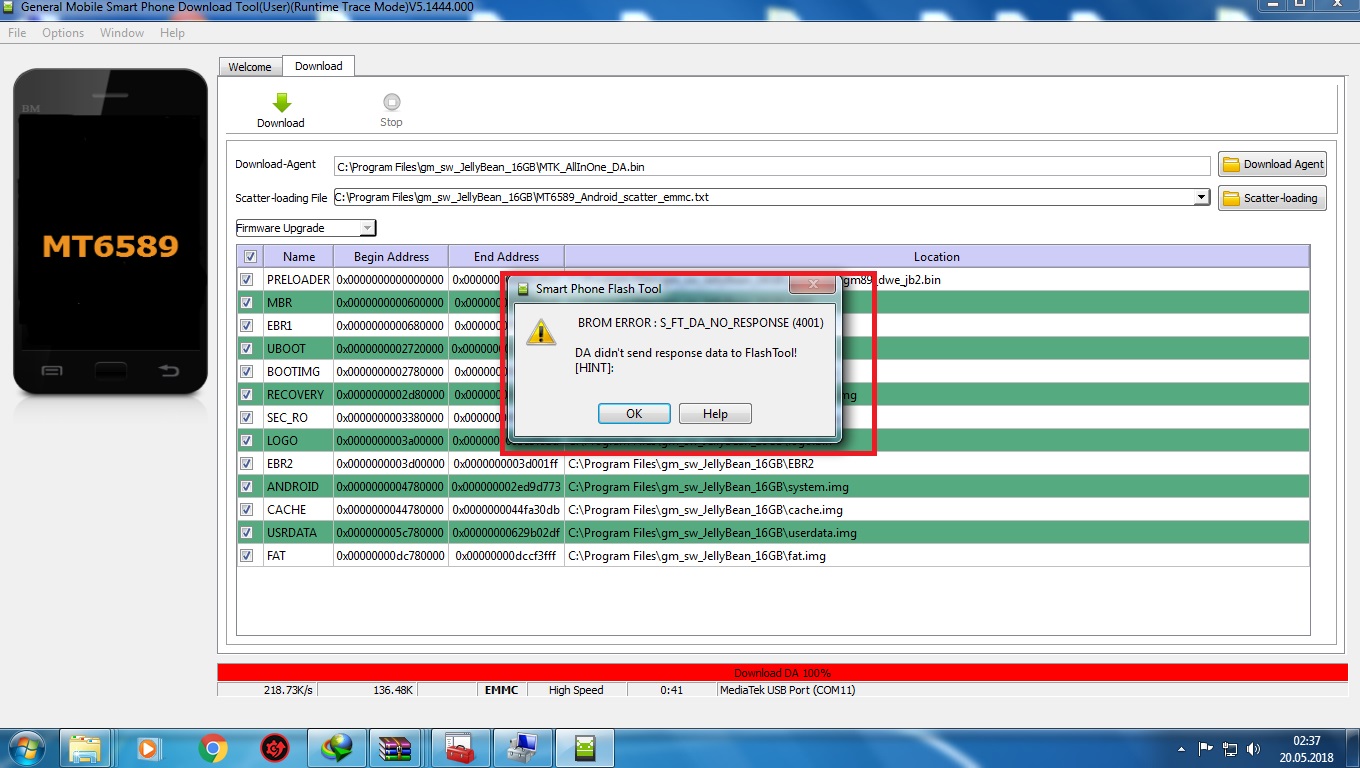The width and height of the screenshot is (1360, 768).
Task: Toggle the USRDATA partition checkbox
Action: pos(247,533)
